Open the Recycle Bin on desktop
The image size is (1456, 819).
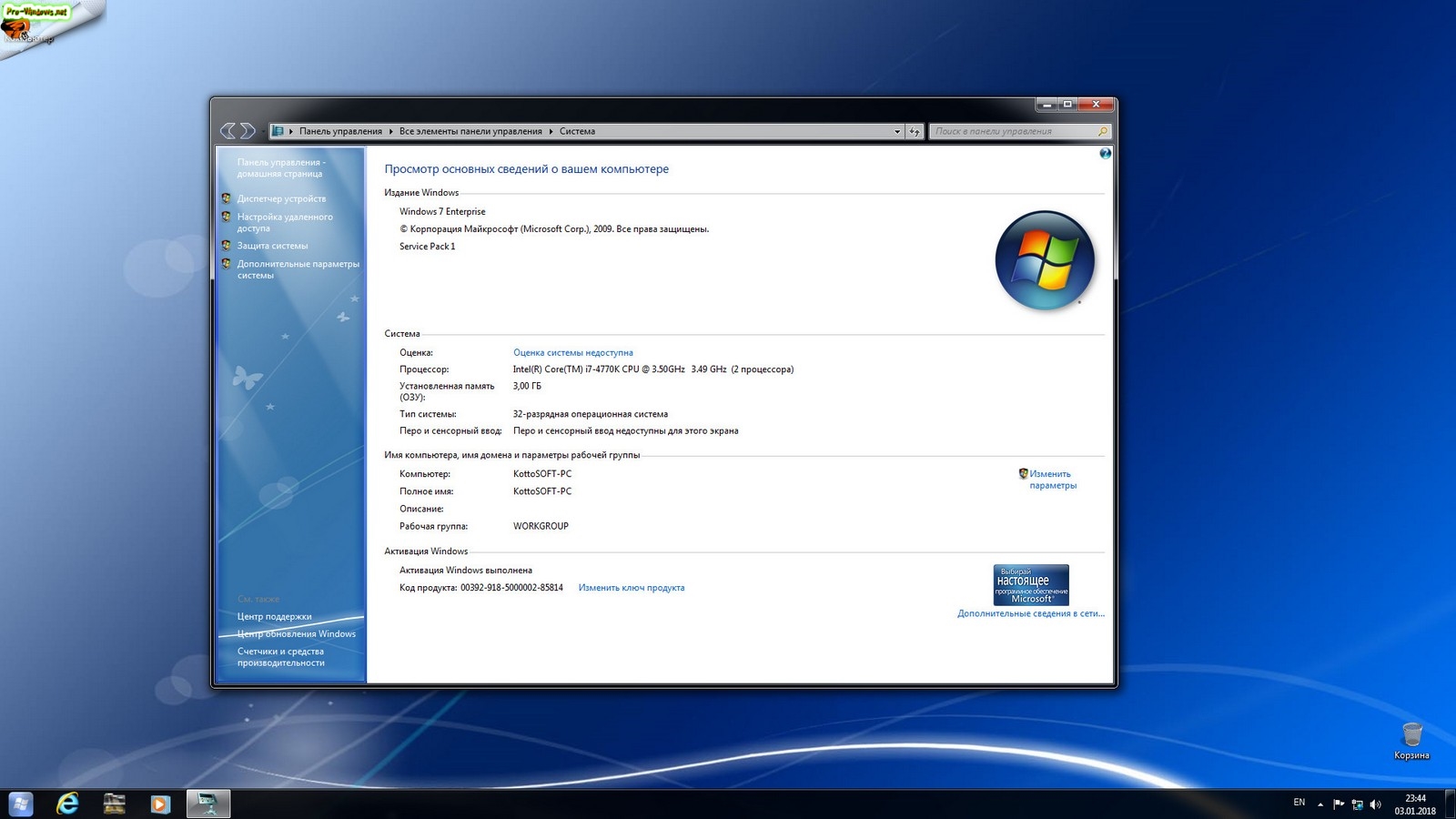pyautogui.click(x=1411, y=735)
